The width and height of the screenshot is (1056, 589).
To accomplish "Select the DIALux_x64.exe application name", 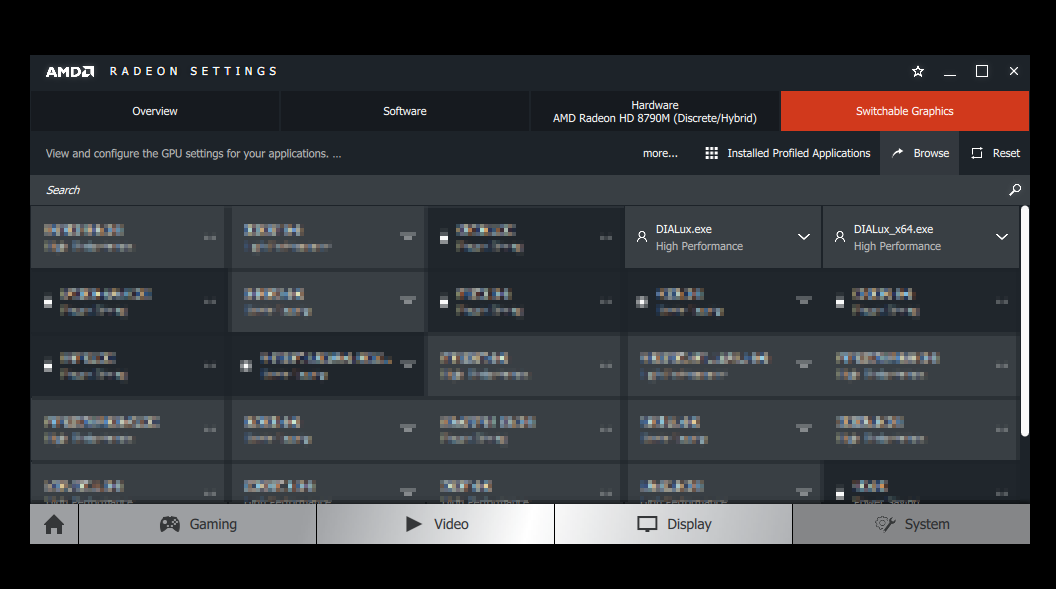I will pos(893,229).
